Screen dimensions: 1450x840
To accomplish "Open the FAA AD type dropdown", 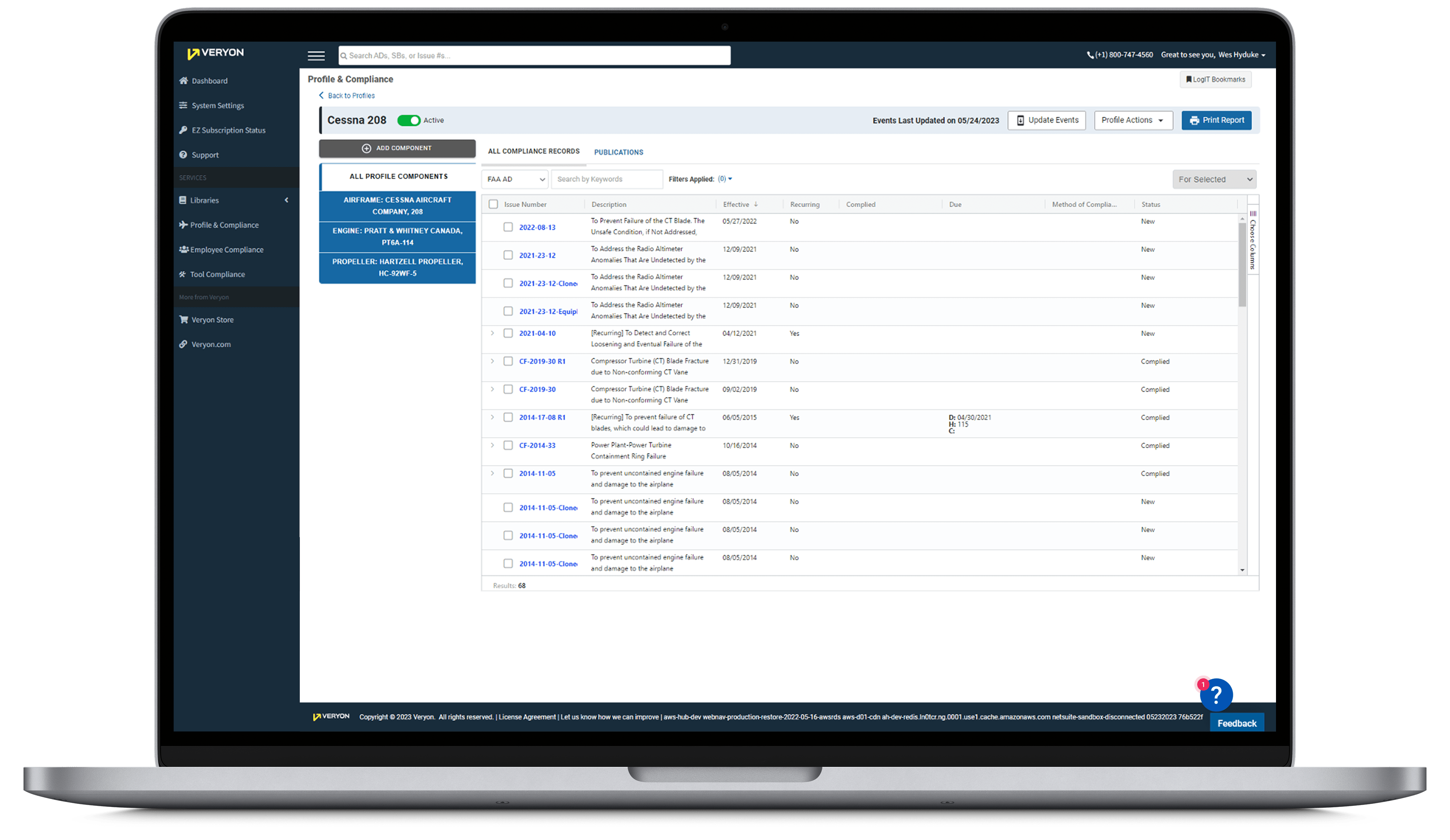I will click(x=515, y=180).
